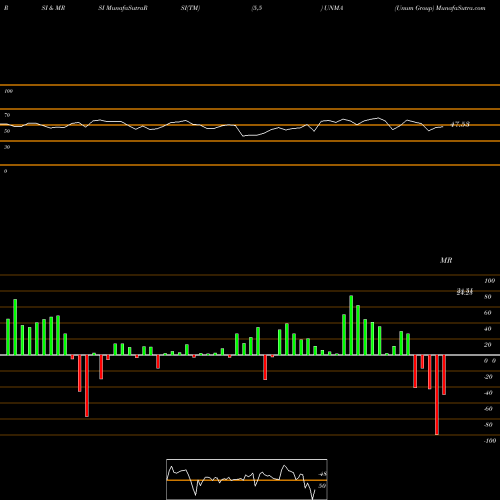
Task: Click the MR axis label 100
Action: pos(489,281)
